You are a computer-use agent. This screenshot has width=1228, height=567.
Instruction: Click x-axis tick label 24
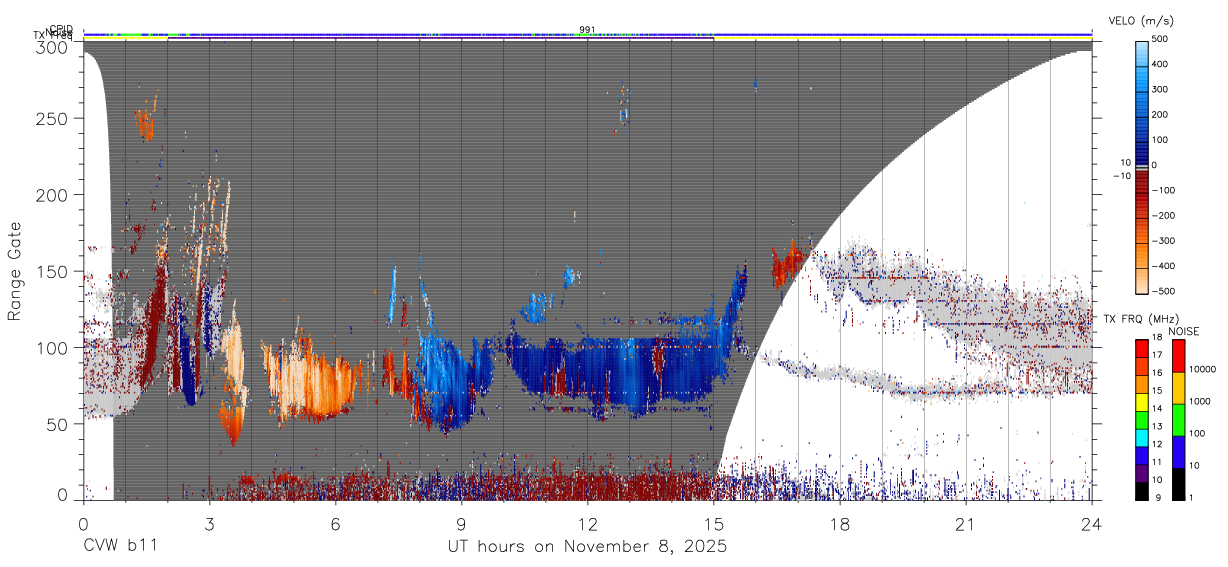coord(1091,524)
